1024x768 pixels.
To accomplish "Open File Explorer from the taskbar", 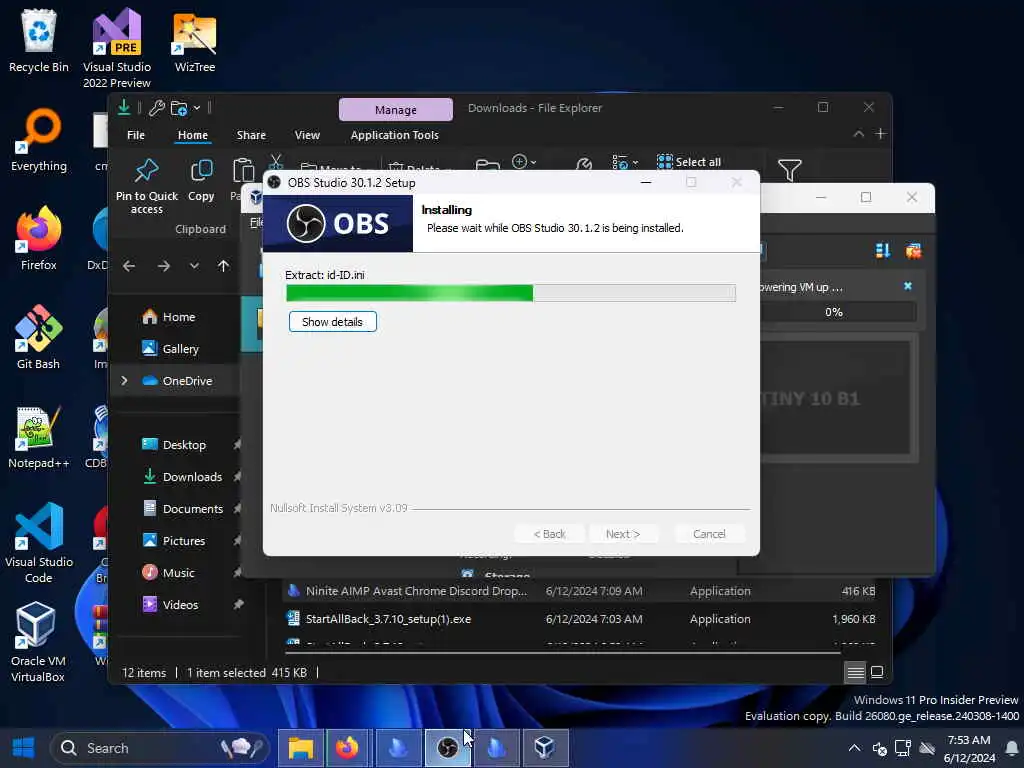I will click(301, 748).
